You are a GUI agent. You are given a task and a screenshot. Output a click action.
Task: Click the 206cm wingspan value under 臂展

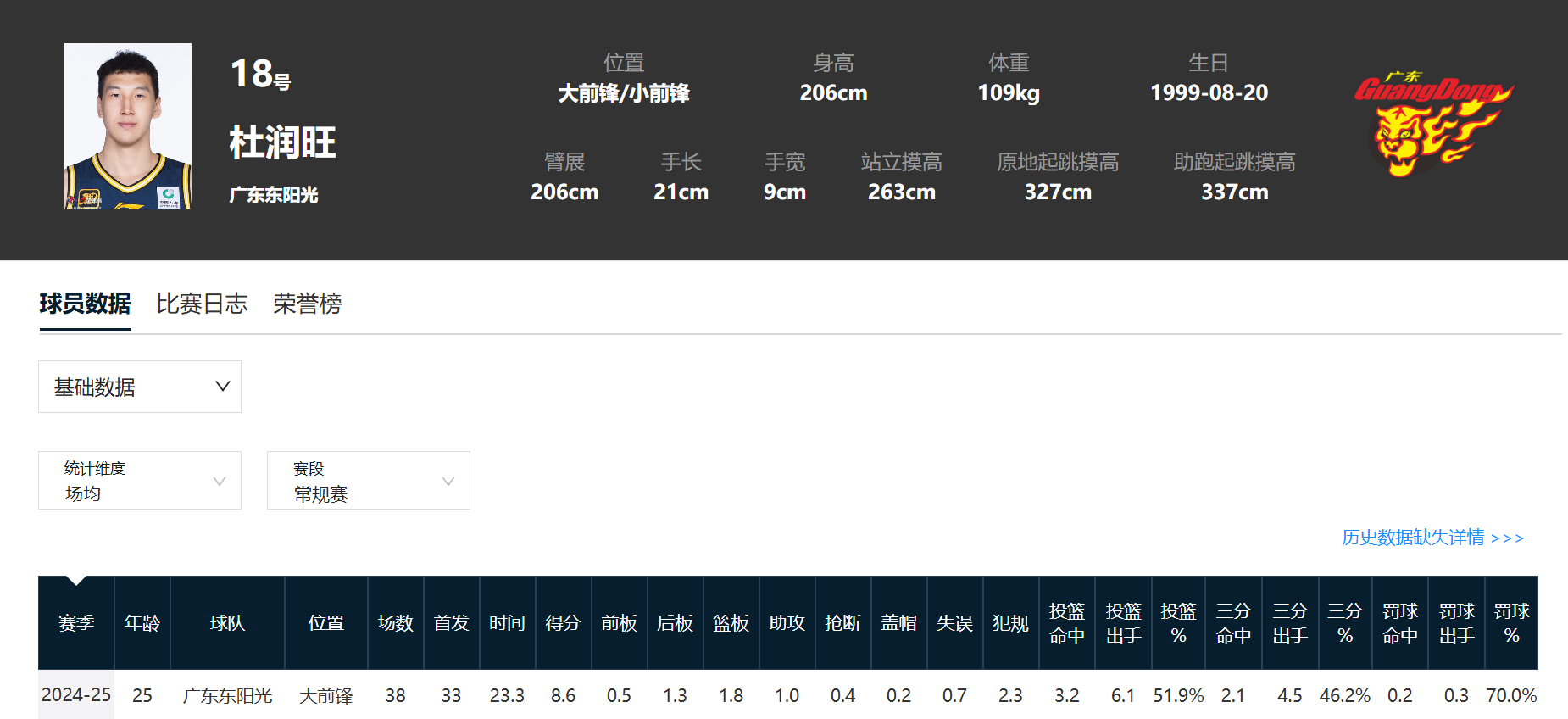tap(564, 192)
